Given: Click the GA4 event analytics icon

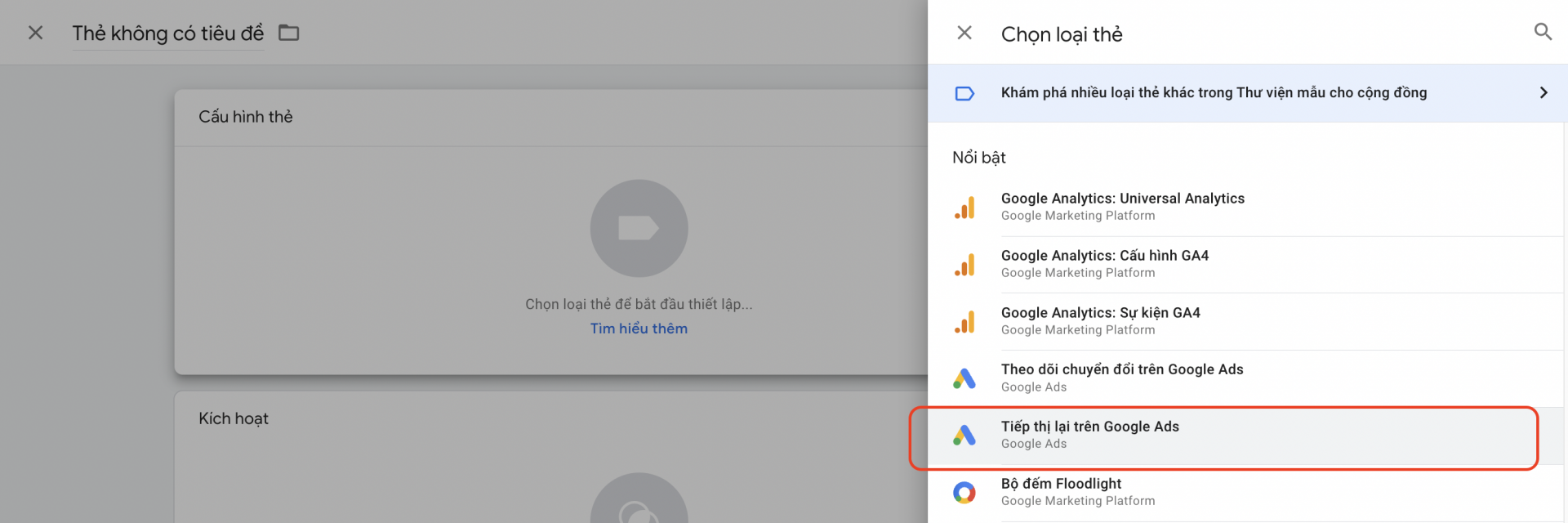Looking at the screenshot, I should [964, 322].
